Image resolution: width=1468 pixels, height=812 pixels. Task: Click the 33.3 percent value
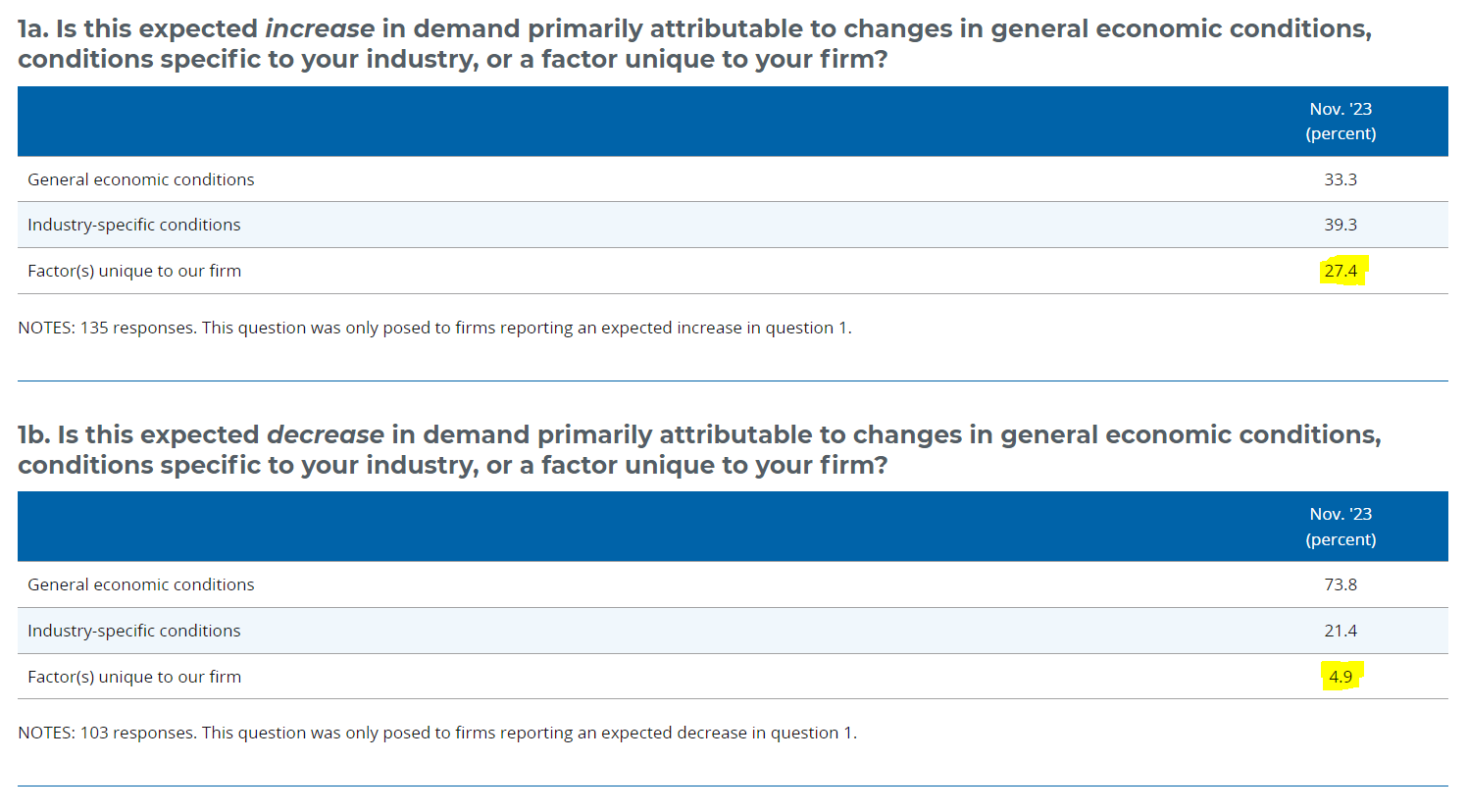pos(1341,179)
